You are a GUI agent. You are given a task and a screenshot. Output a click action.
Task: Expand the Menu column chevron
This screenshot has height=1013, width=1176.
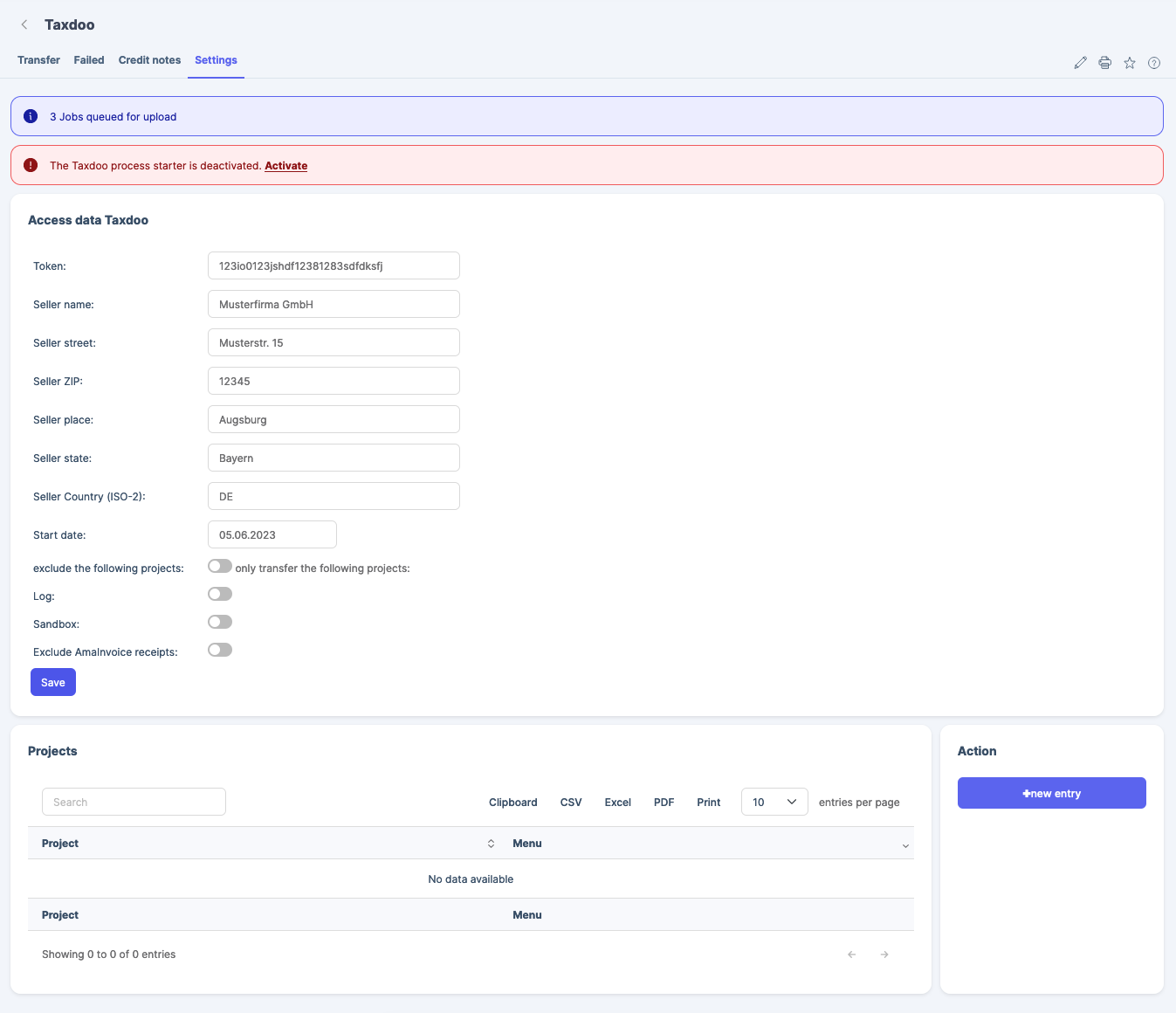pos(904,845)
